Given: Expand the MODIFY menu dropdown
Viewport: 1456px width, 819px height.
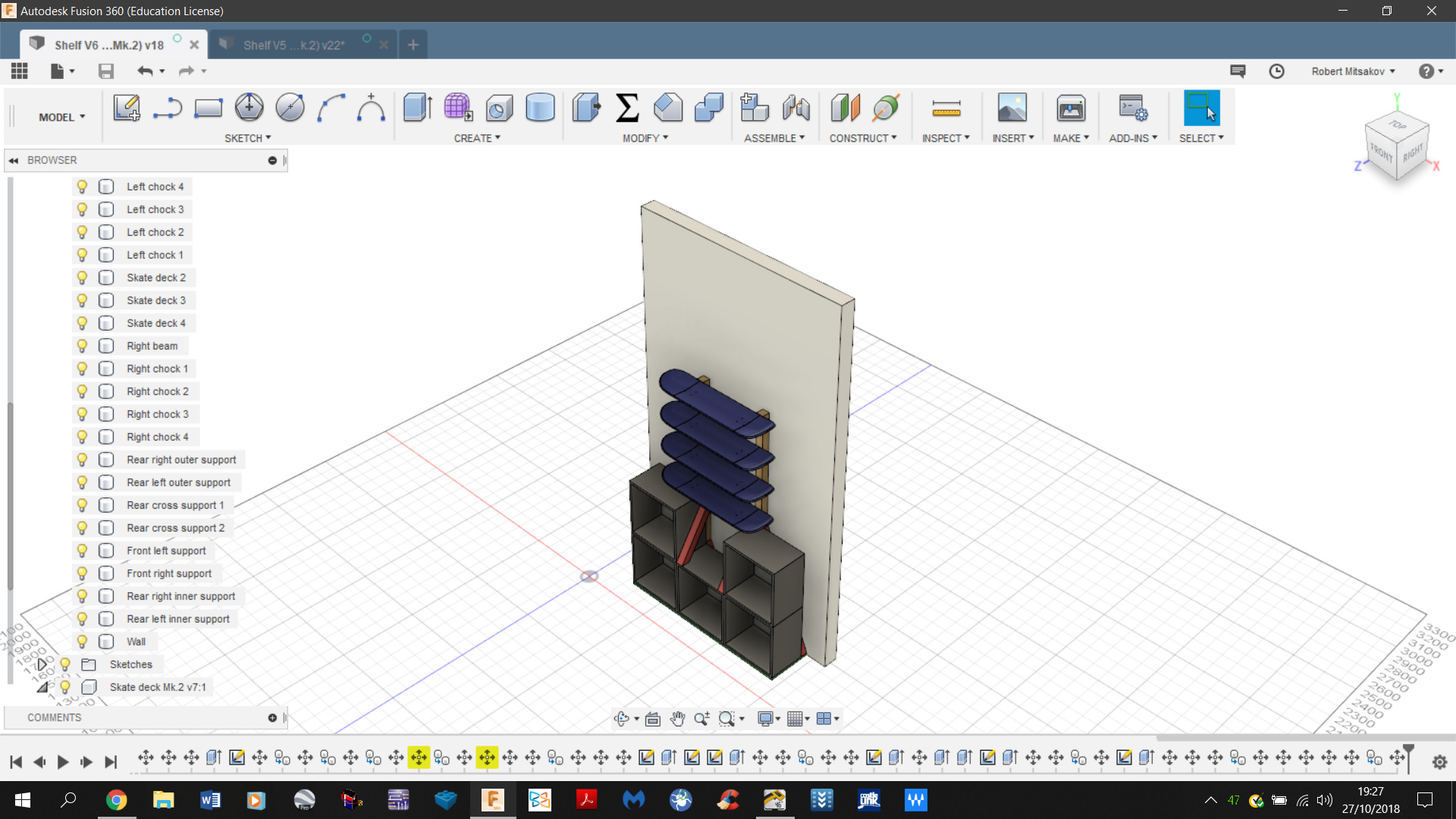Looking at the screenshot, I should 645,138.
